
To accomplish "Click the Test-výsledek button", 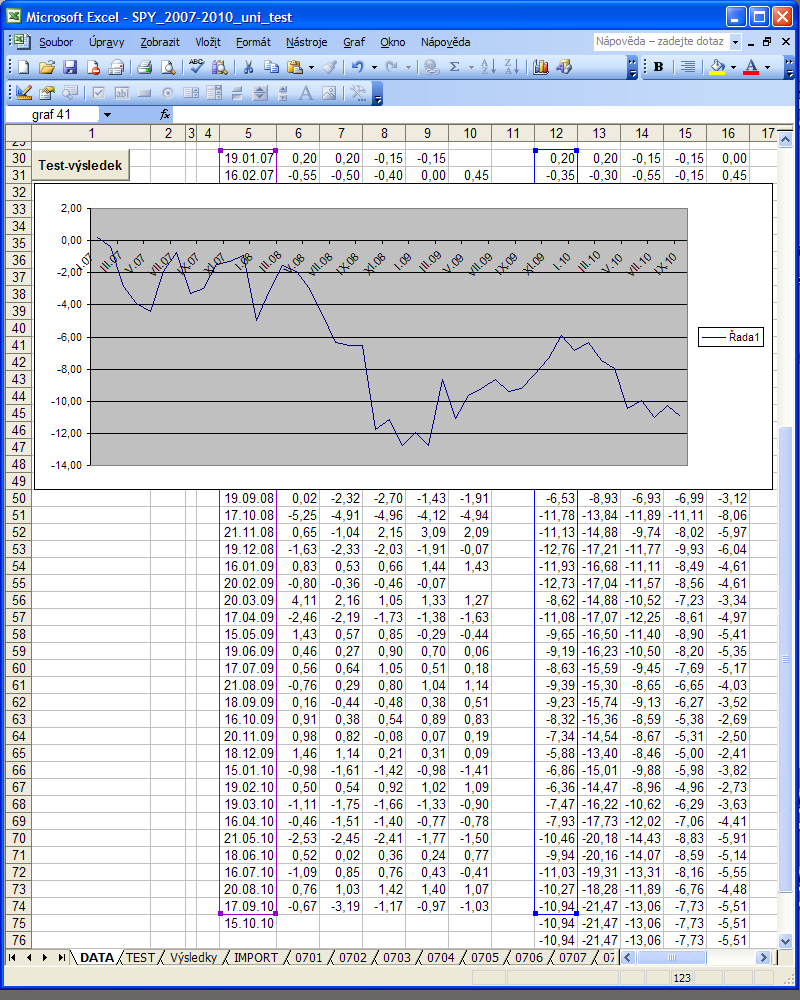I will coord(80,165).
